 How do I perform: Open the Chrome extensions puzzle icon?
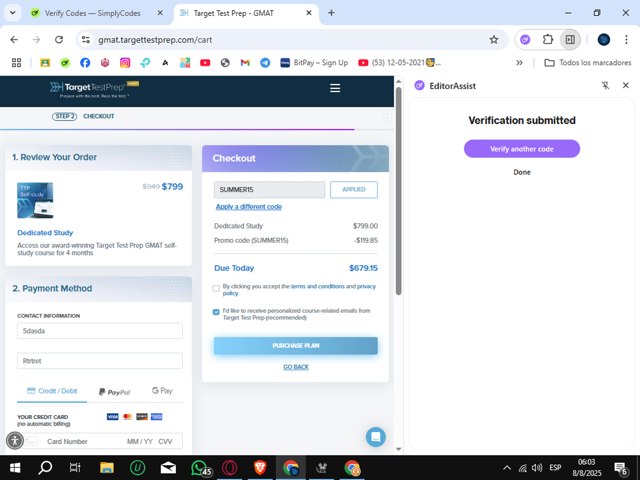click(547, 40)
